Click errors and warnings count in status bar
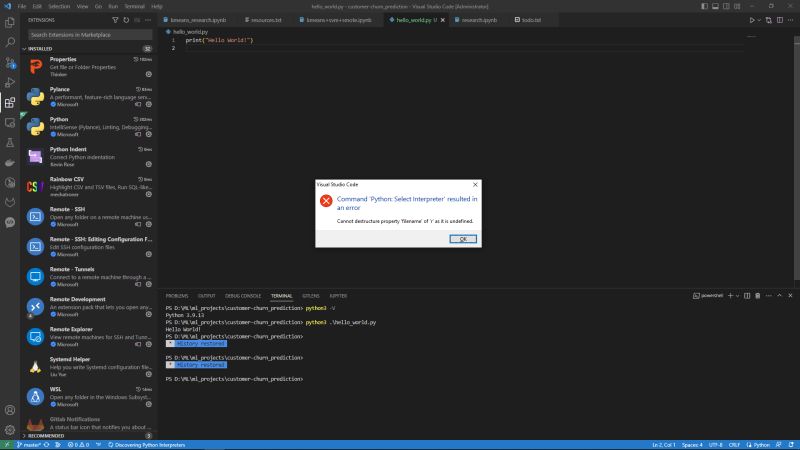 (x=79, y=445)
